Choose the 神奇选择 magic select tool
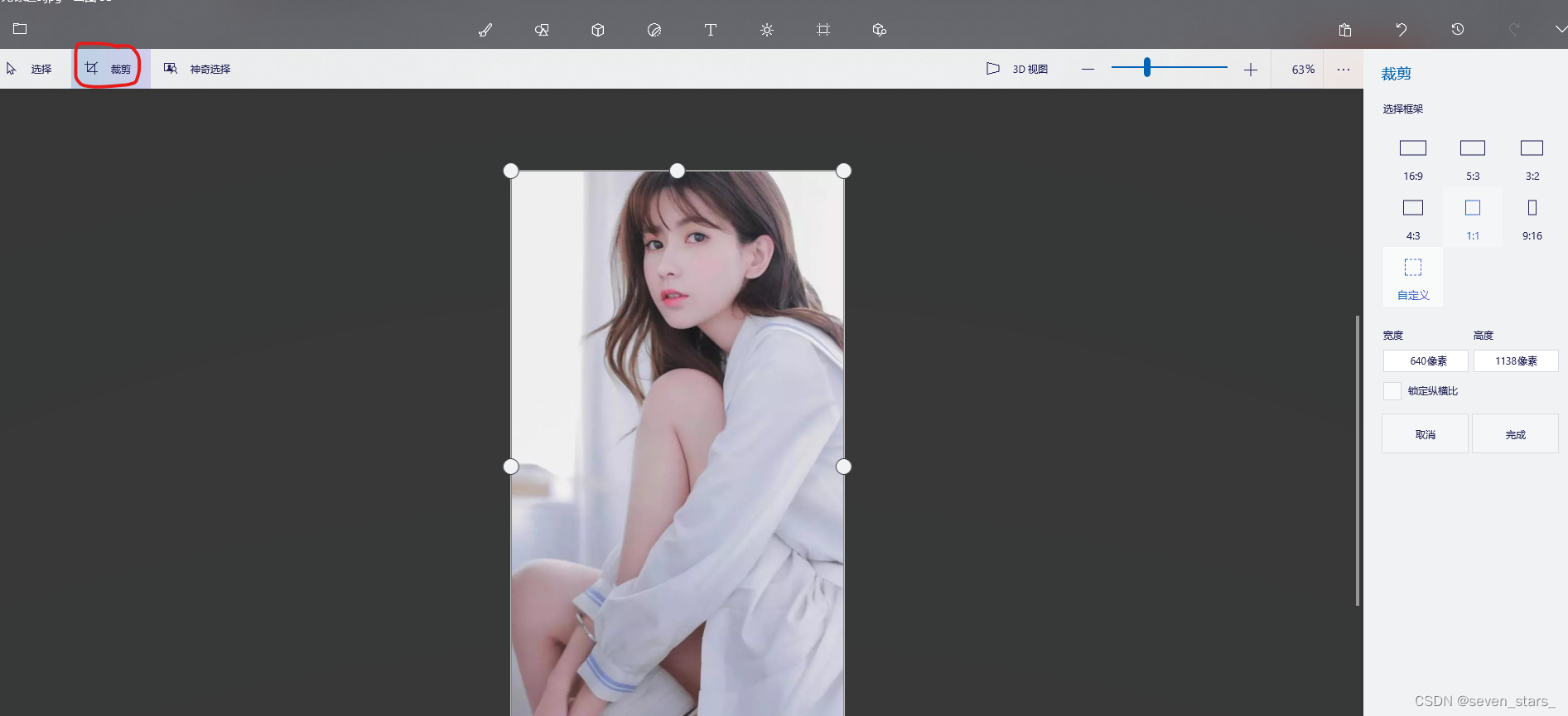 [x=197, y=69]
